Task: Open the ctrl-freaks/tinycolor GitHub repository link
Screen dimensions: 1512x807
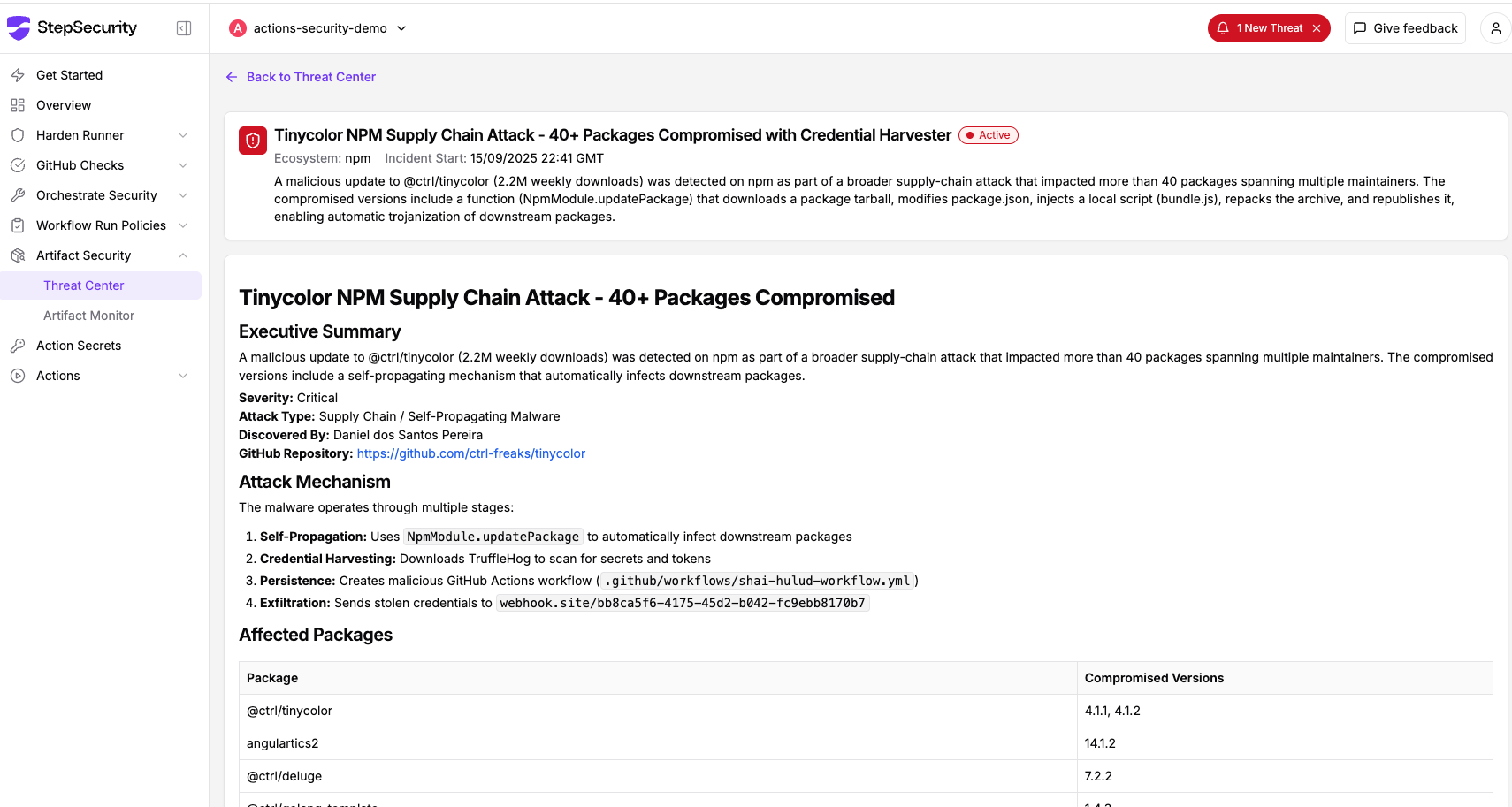Action: pyautogui.click(x=470, y=453)
